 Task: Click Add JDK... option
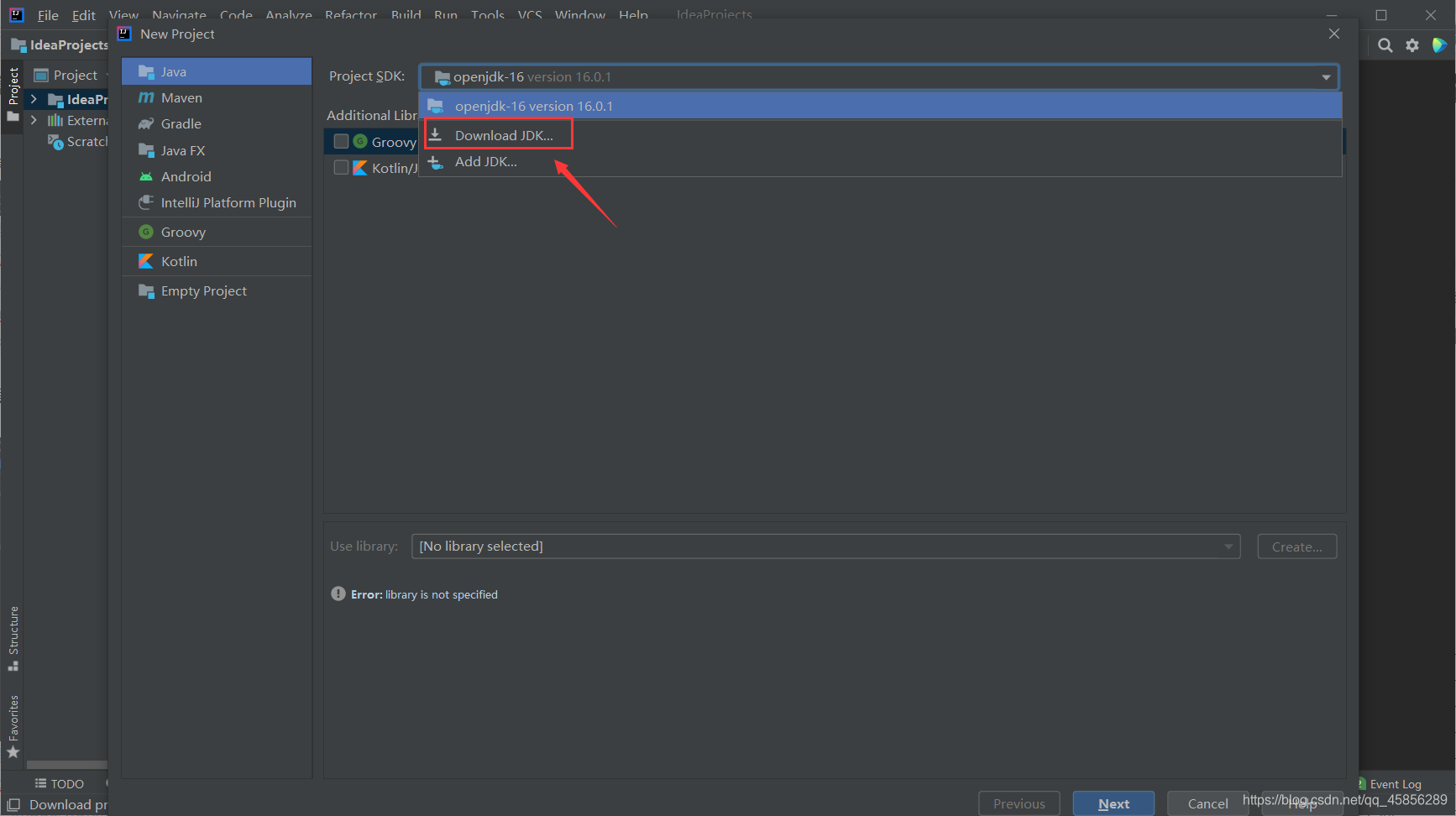coord(880,162)
